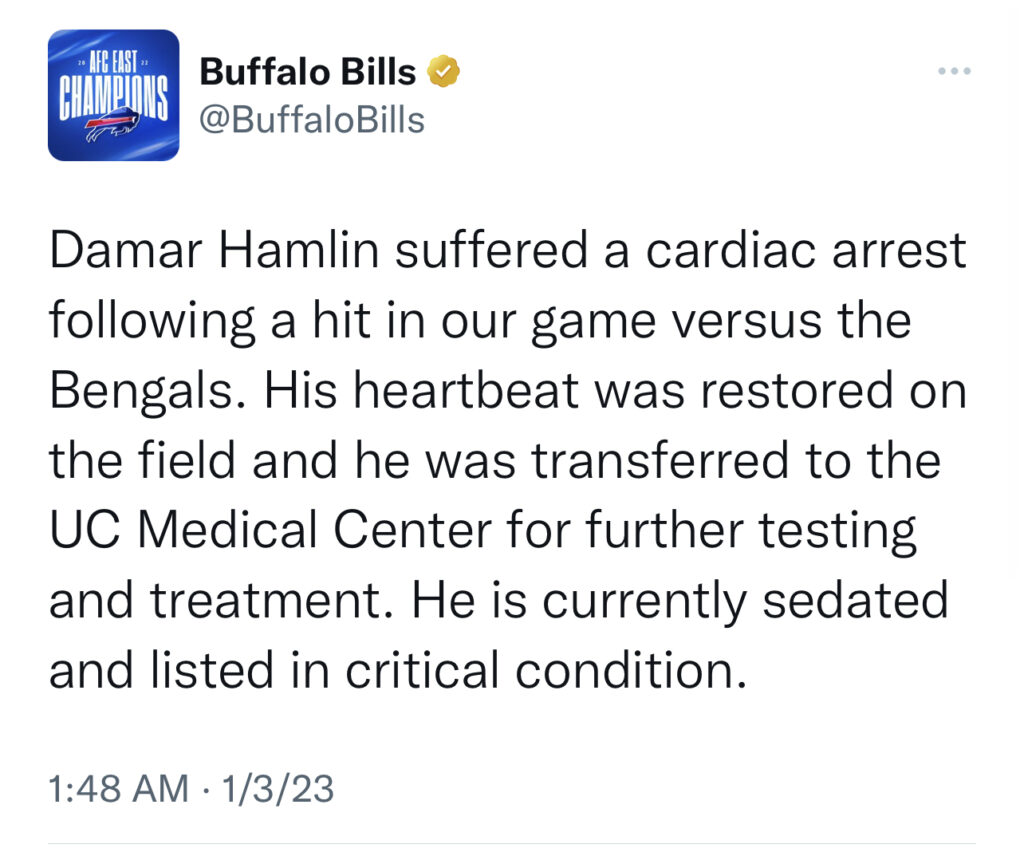The width and height of the screenshot is (1024, 848).
Task: Click the CHAMPIONS text in avatar
Action: (114, 97)
